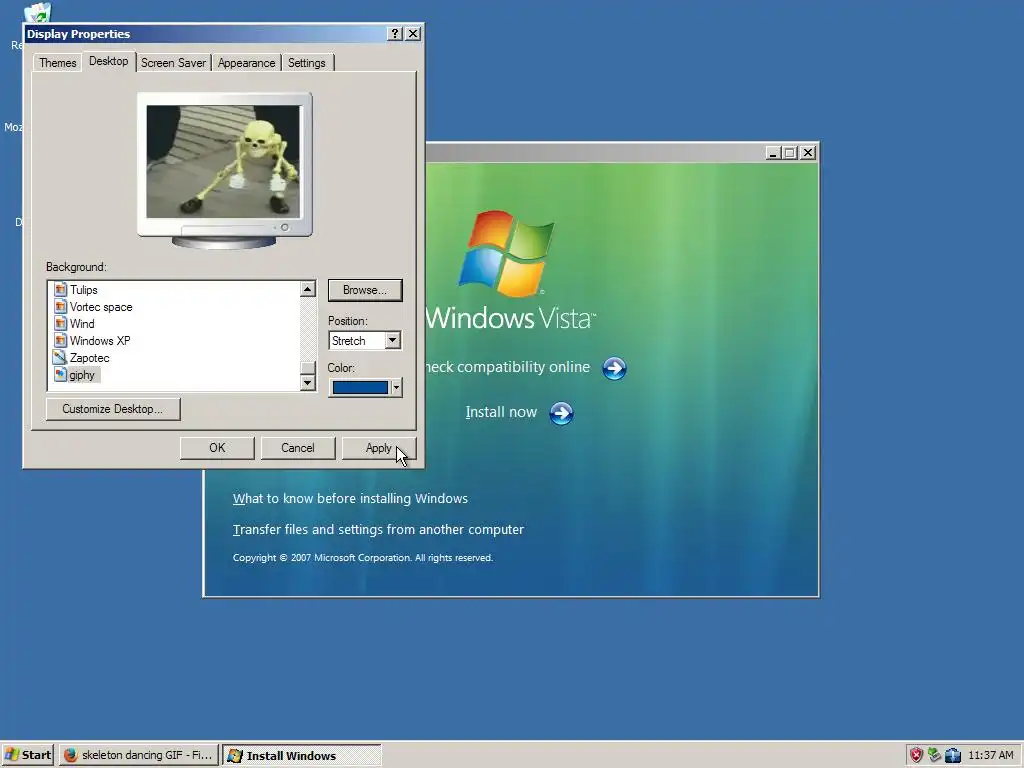This screenshot has height=768, width=1024.
Task: Select Wind in the background list
Action: tap(82, 323)
